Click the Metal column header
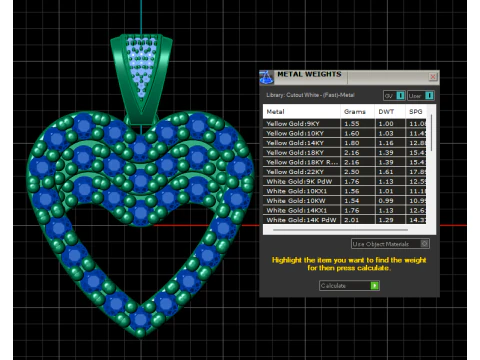 tap(301, 112)
